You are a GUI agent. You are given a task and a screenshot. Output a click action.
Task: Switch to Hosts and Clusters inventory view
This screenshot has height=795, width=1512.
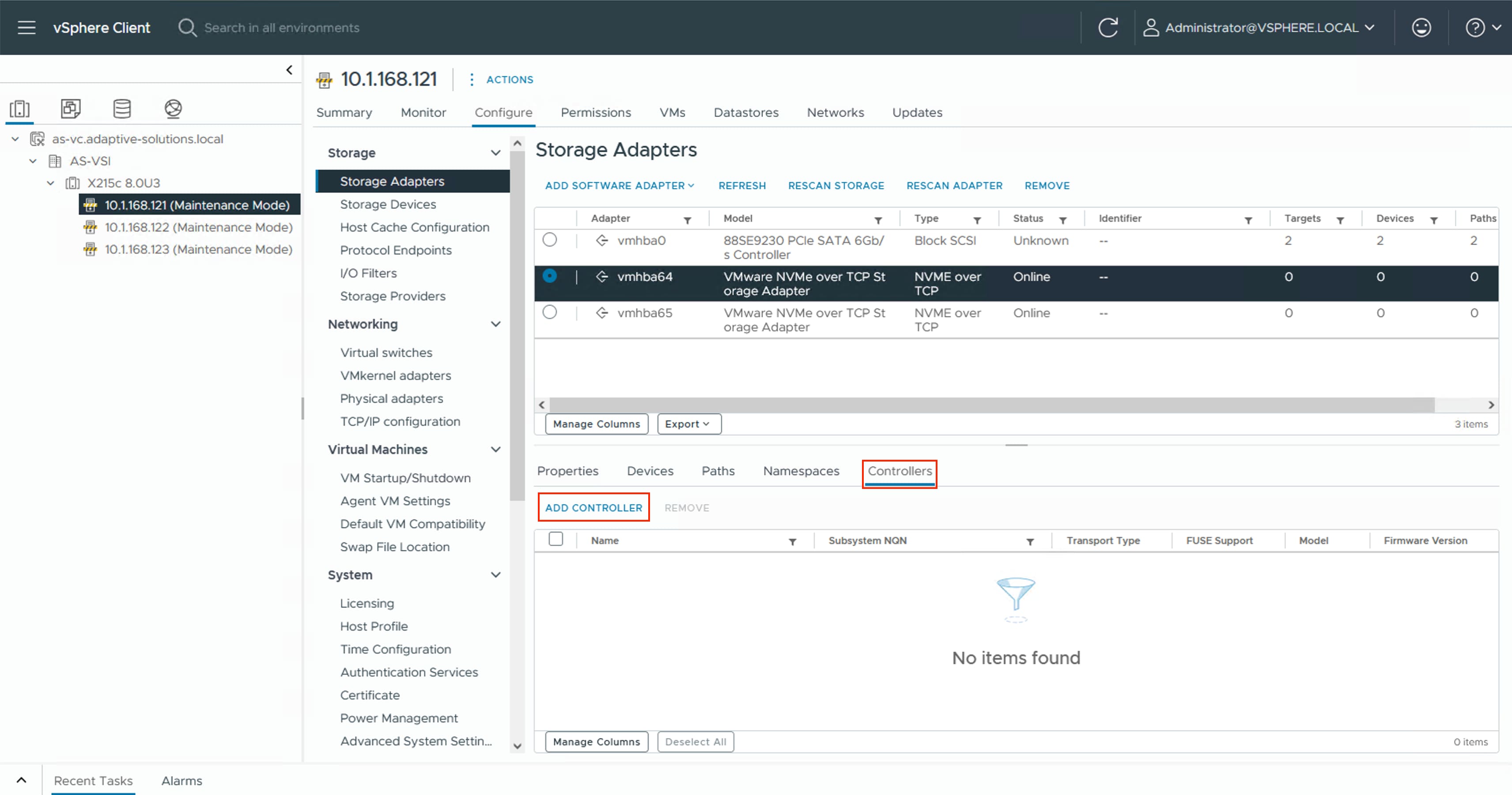click(19, 109)
